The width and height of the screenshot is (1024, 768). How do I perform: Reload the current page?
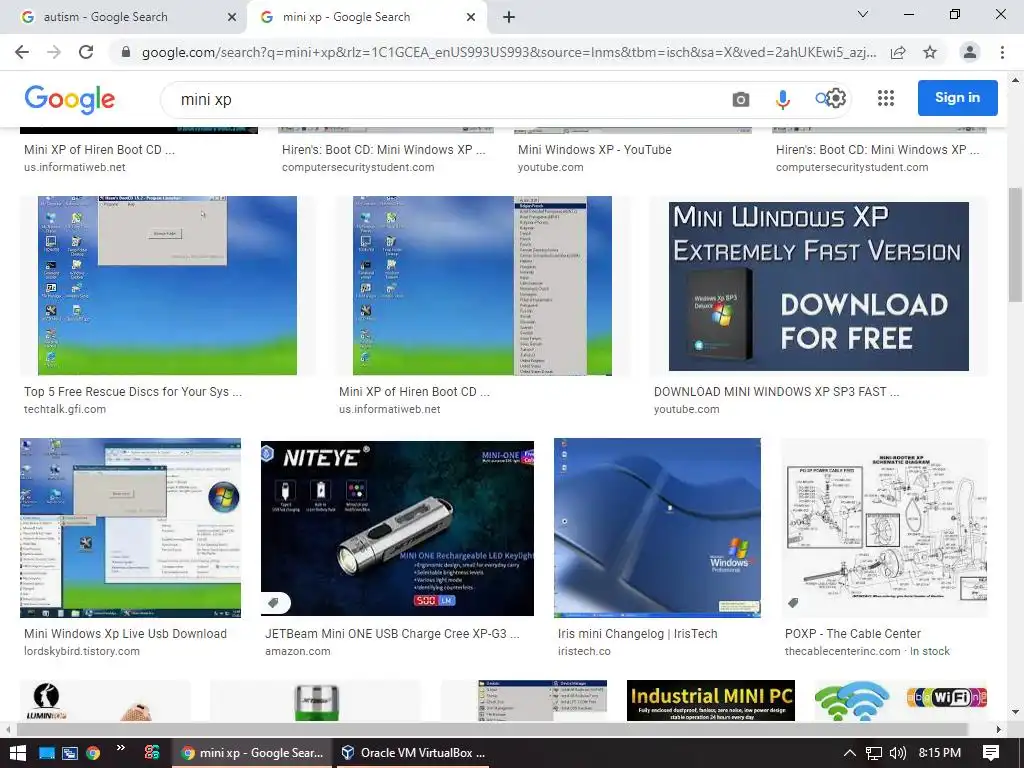(x=86, y=52)
